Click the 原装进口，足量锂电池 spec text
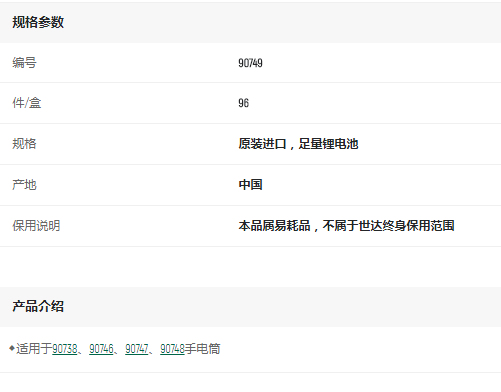Image resolution: width=501 pixels, height=392 pixels. (298, 144)
